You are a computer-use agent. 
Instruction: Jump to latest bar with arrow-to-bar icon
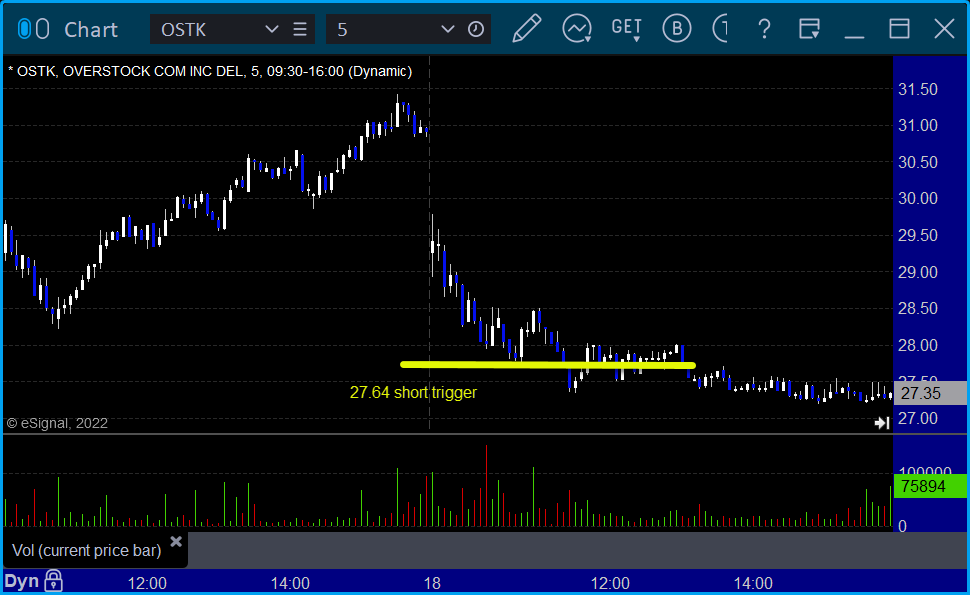[882, 422]
